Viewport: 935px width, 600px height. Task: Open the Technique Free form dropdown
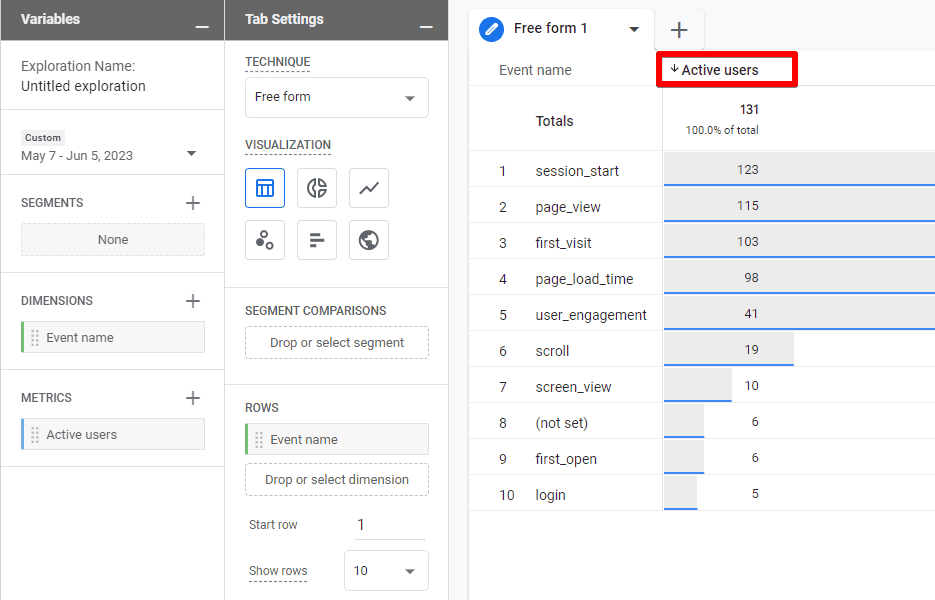click(337, 98)
